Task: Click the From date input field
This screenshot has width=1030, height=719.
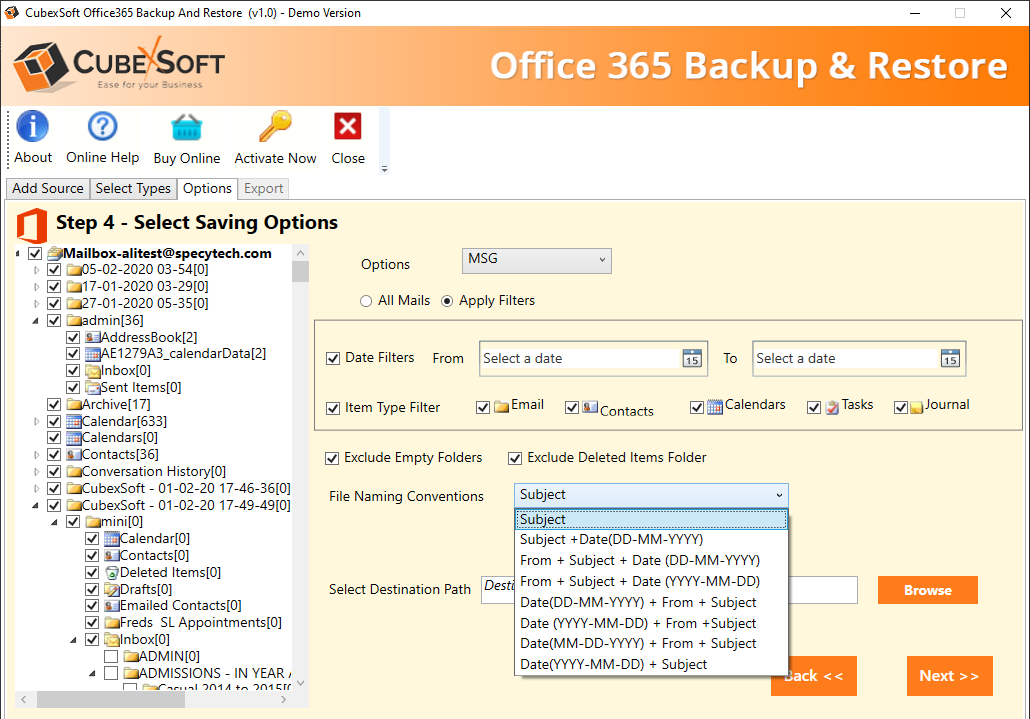Action: coord(578,359)
